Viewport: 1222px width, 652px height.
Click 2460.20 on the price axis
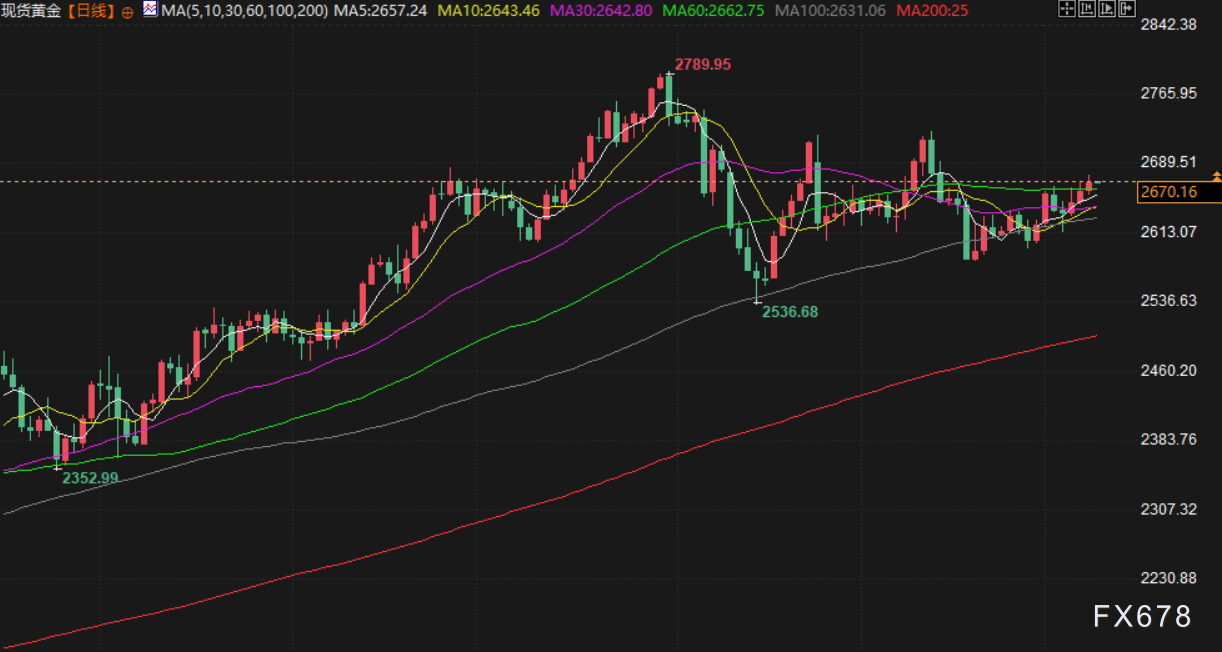tap(1169, 371)
